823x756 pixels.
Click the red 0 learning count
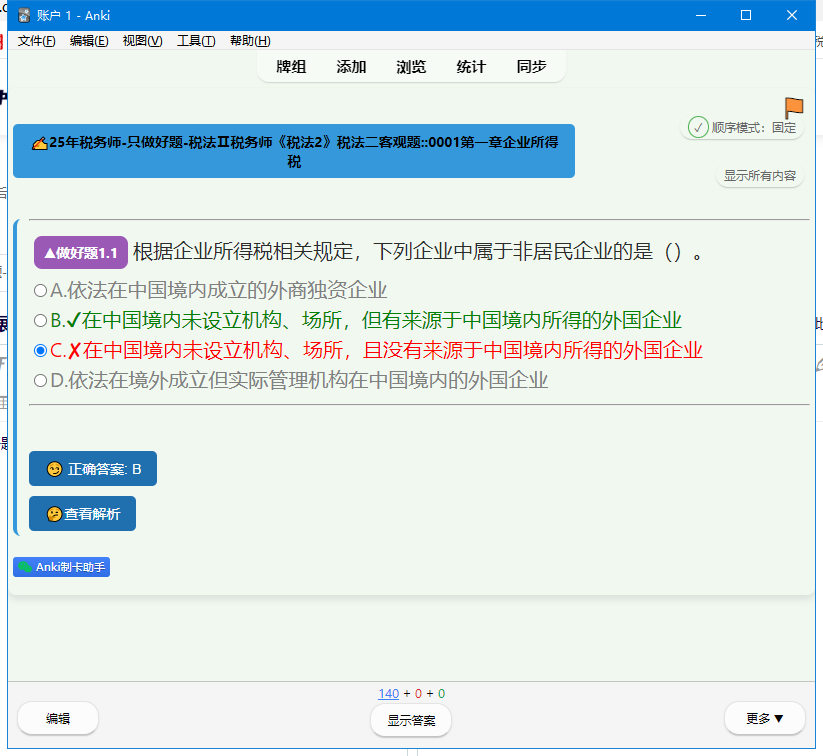point(418,694)
